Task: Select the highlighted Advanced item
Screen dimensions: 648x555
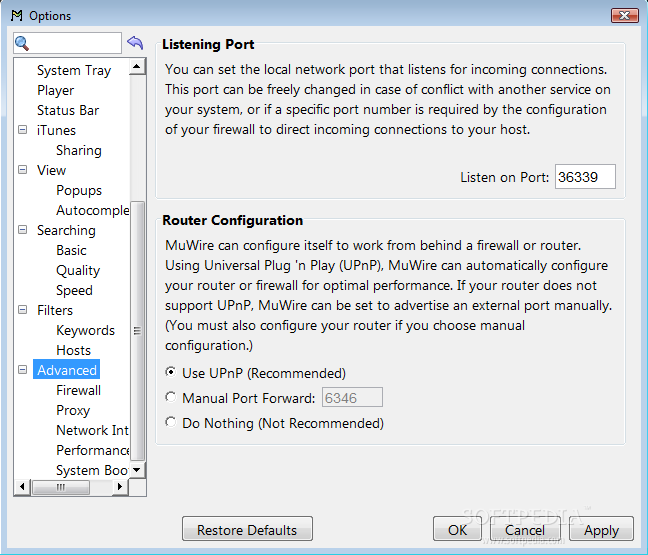Action: tap(67, 370)
